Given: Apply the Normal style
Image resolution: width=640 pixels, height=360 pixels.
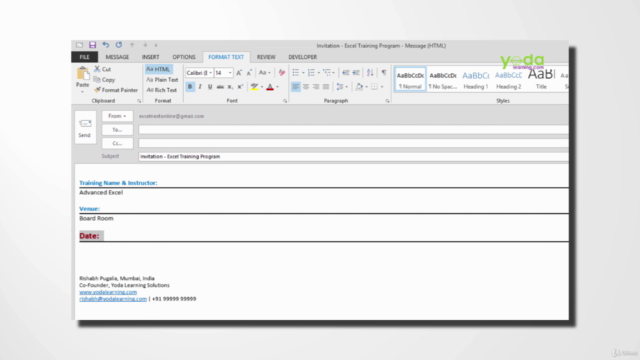Looking at the screenshot, I should pos(410,79).
